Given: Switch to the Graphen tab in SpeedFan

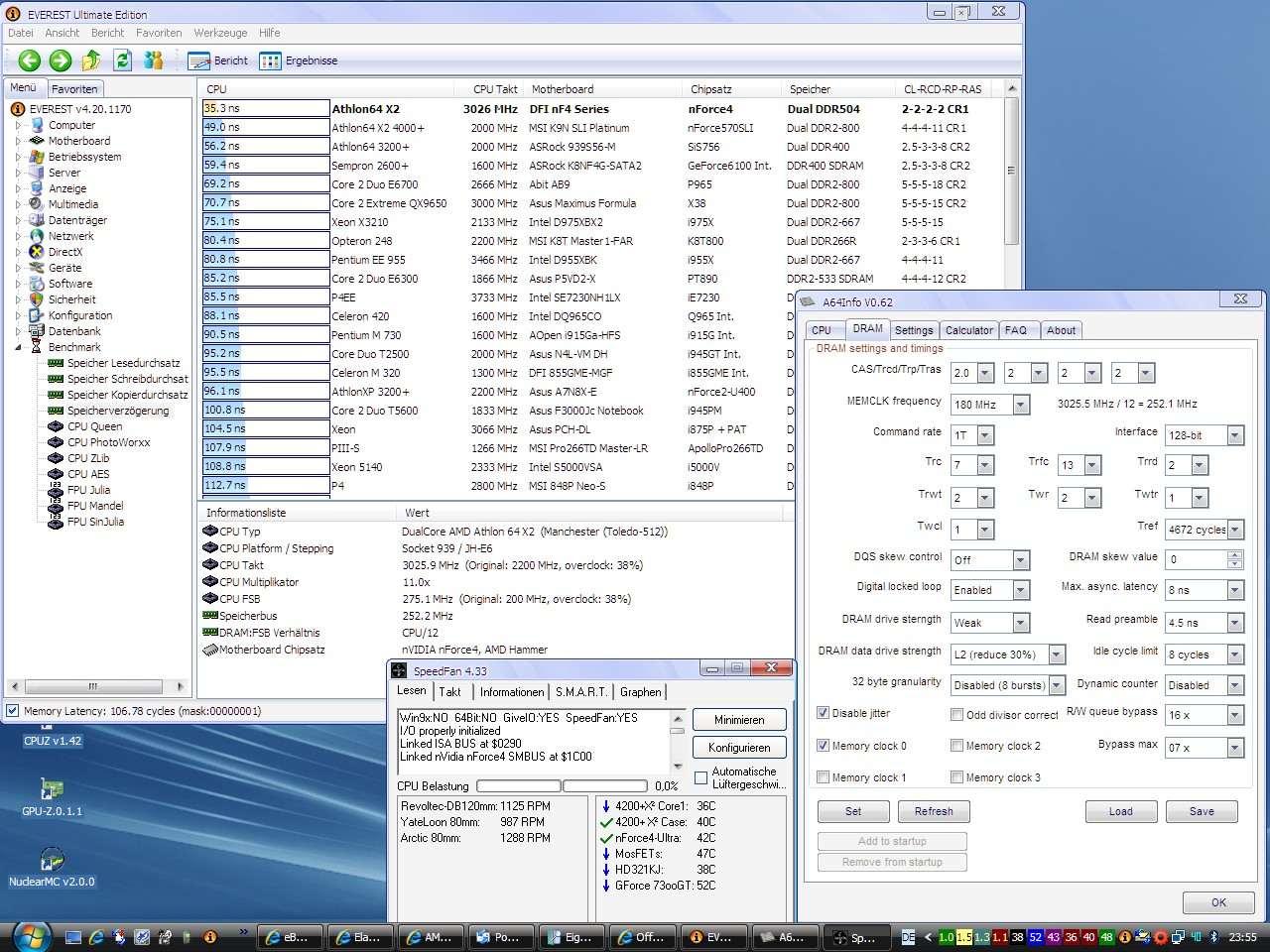Looking at the screenshot, I should [x=641, y=692].
